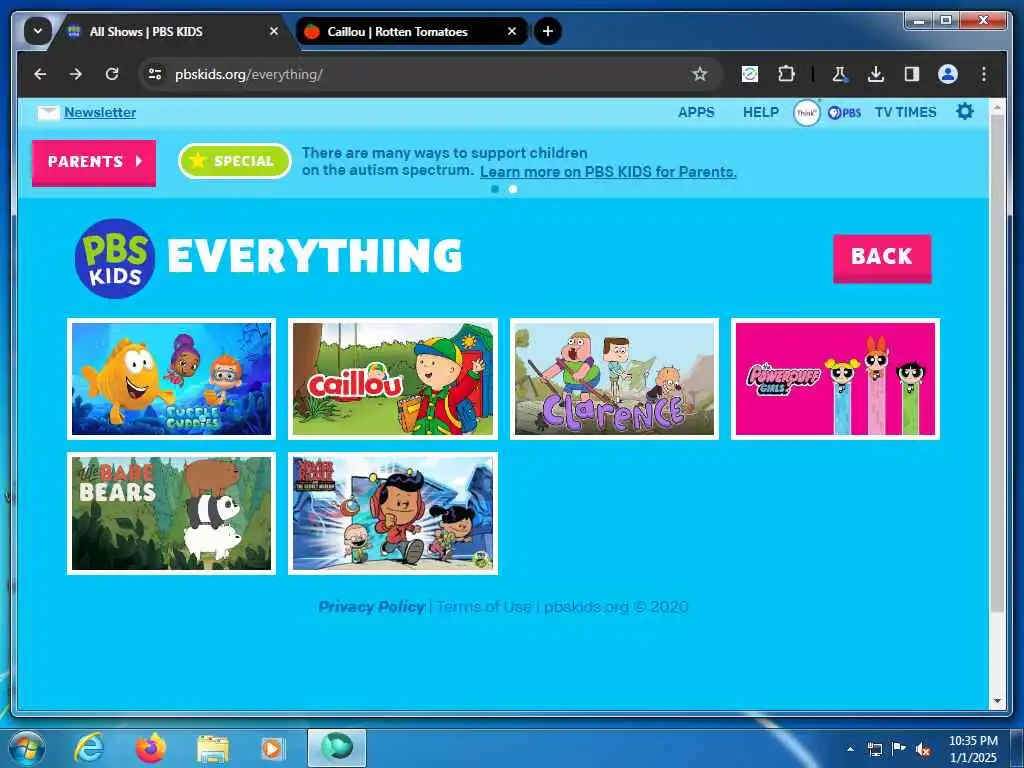This screenshot has height=768, width=1024.
Task: Open the settings gear on PBS KIDS page
Action: tap(965, 112)
